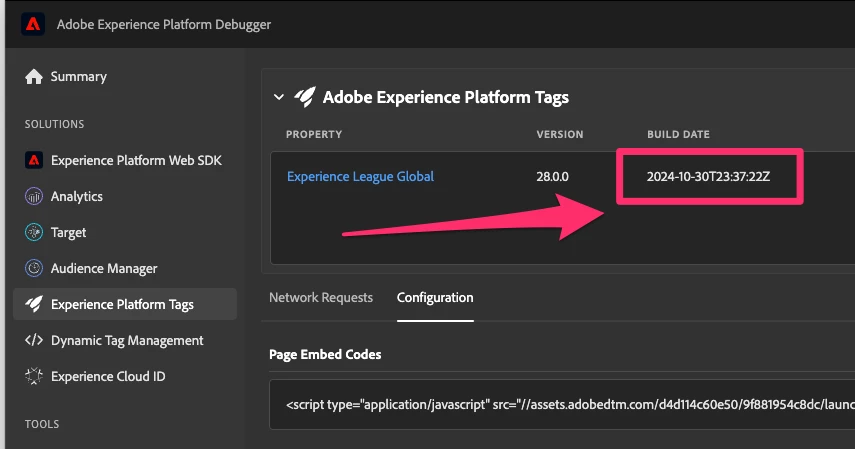Screen dimensions: 855x449
Task: Click the rocket icon beside the panel heading
Action: (305, 97)
